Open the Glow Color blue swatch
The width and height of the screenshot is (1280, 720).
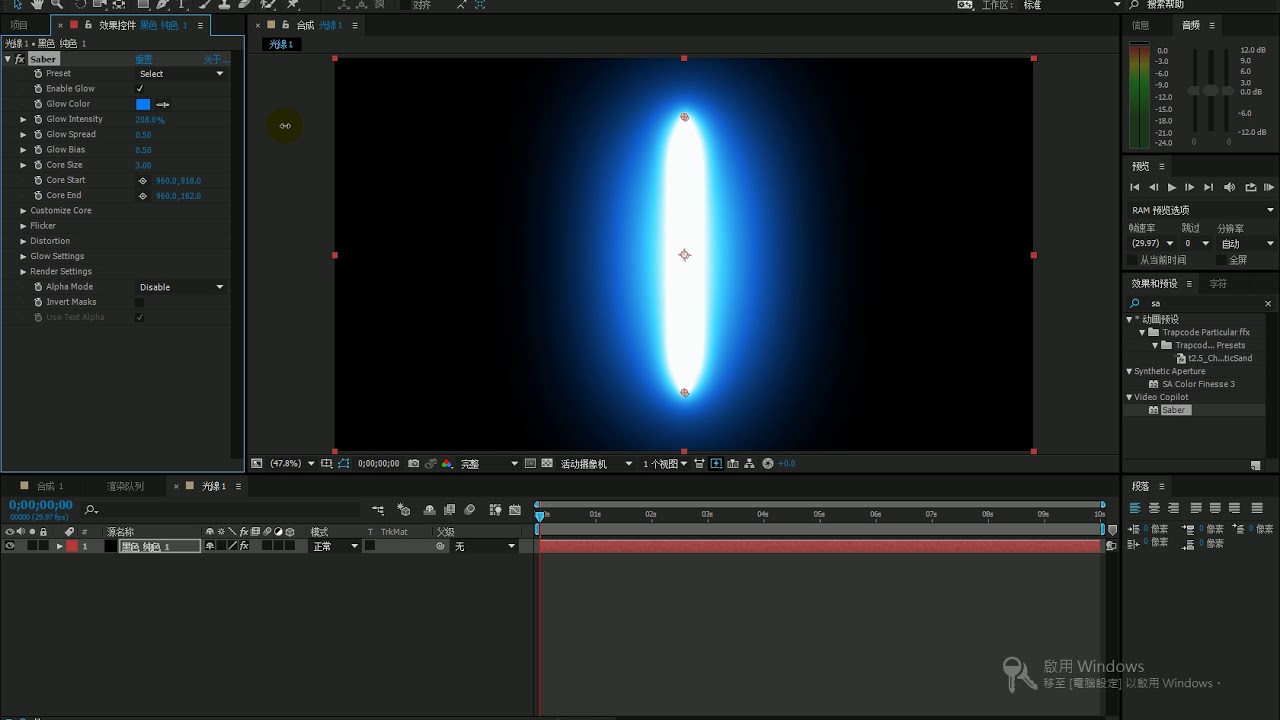[x=143, y=104]
